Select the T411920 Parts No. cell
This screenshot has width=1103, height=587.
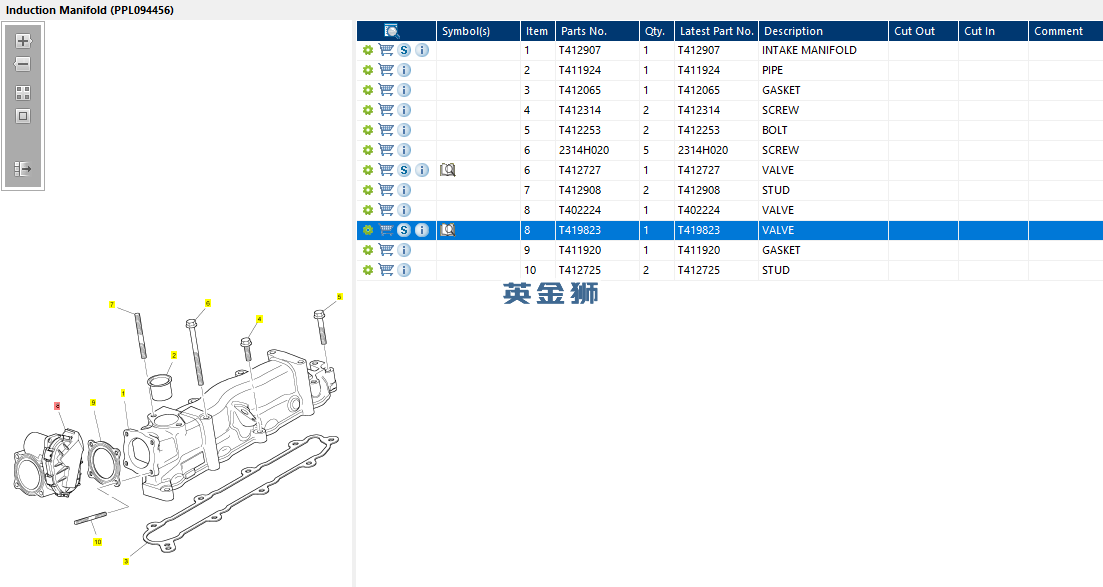tap(597, 250)
